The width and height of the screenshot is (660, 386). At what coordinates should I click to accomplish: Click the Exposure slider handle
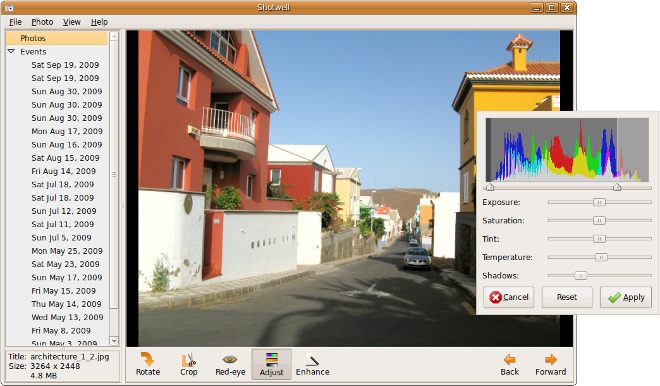pos(599,202)
